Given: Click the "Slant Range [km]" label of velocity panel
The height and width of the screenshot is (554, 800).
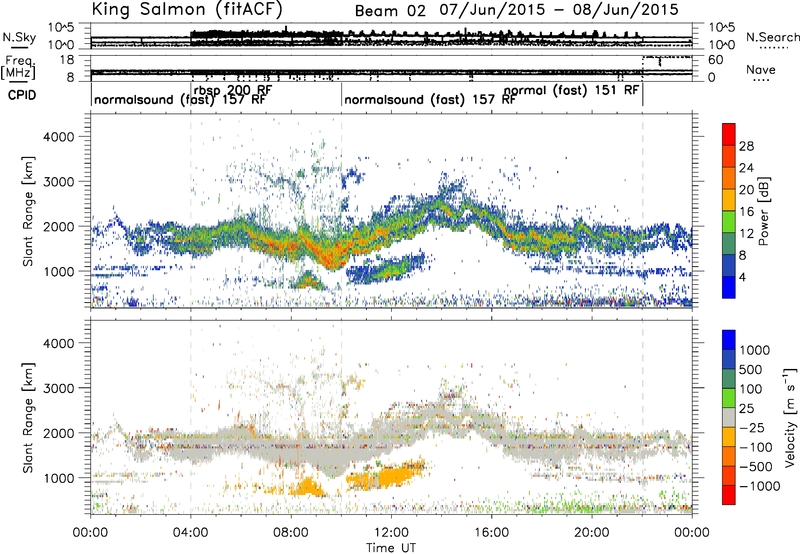Looking at the screenshot, I should (x=28, y=418).
